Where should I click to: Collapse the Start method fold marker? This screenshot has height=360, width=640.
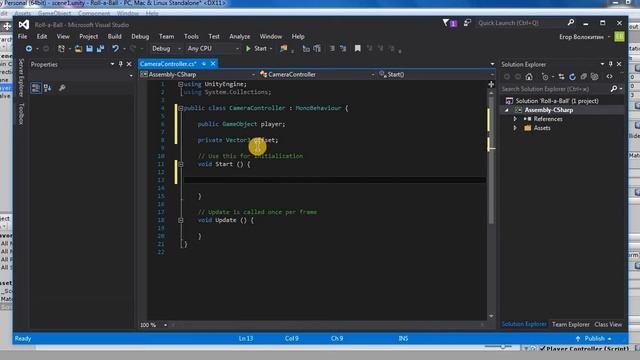180,164
